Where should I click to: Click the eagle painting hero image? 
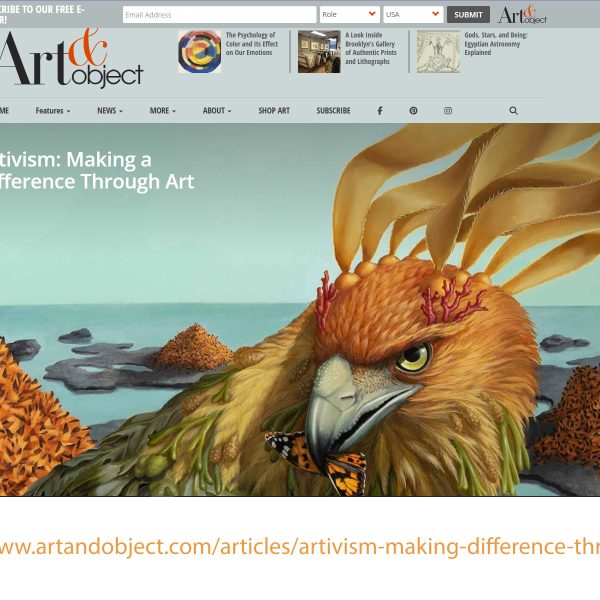(x=300, y=309)
